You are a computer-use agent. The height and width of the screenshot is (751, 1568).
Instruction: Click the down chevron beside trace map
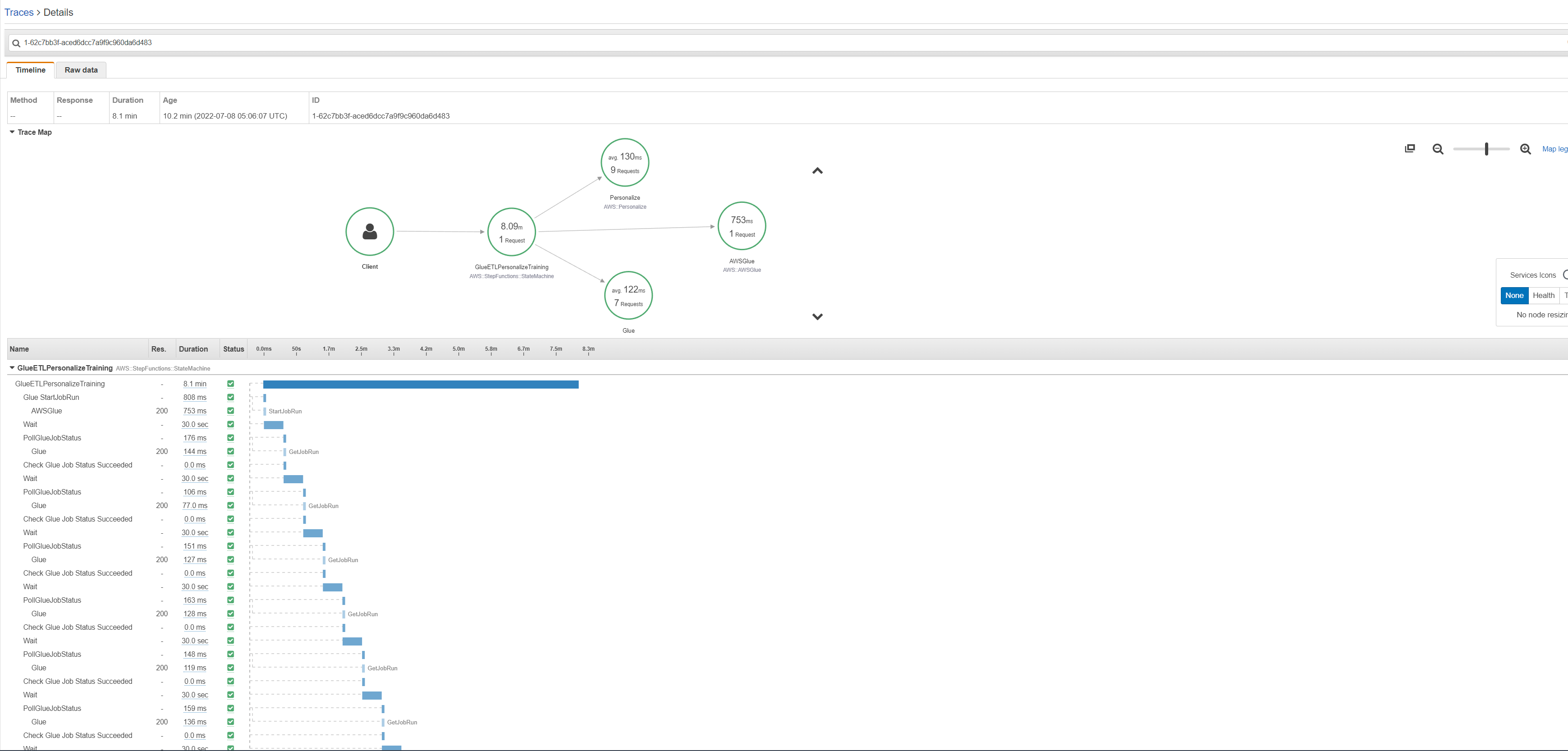coord(817,316)
